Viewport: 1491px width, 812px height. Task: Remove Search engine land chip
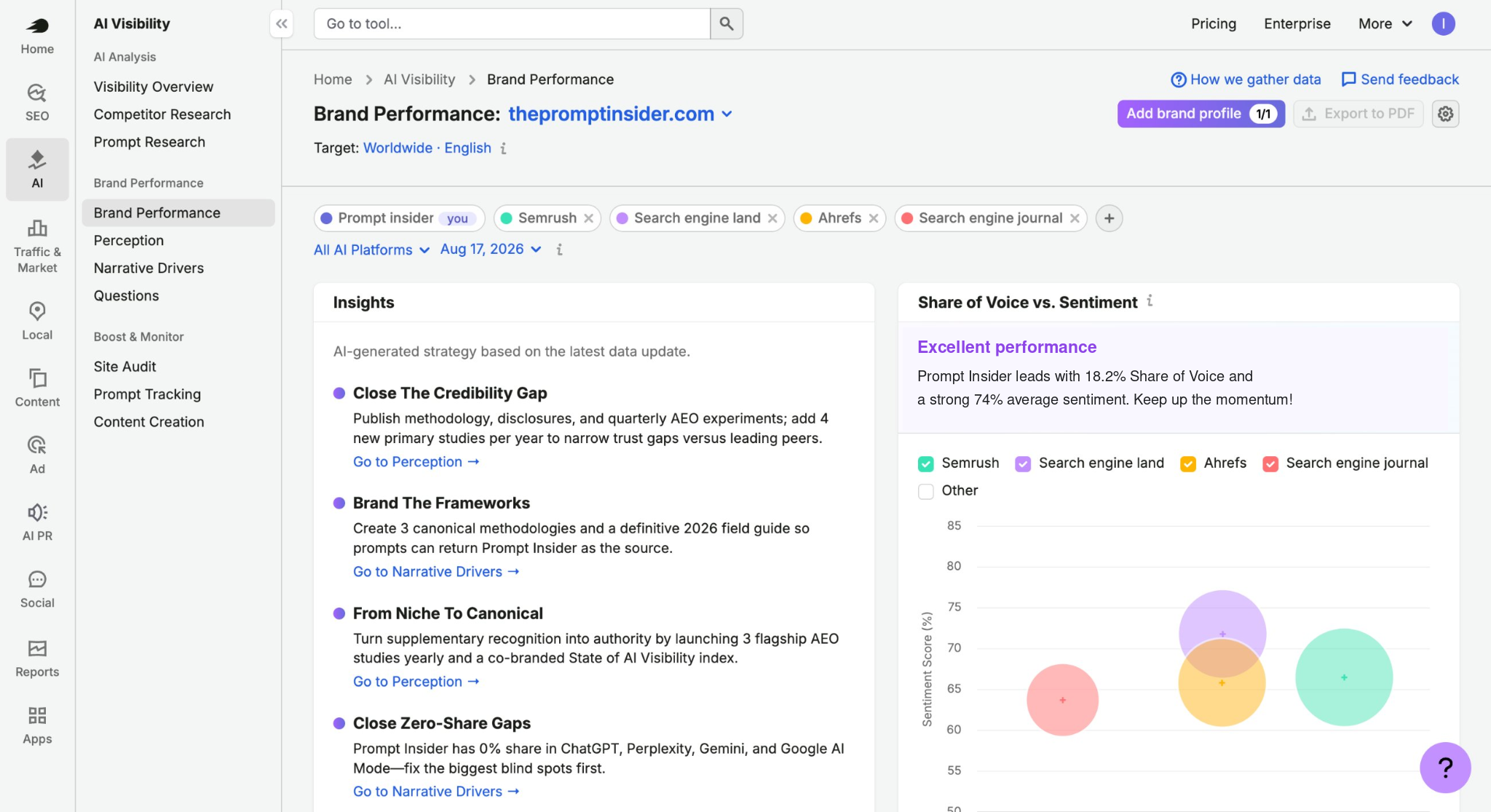(772, 218)
